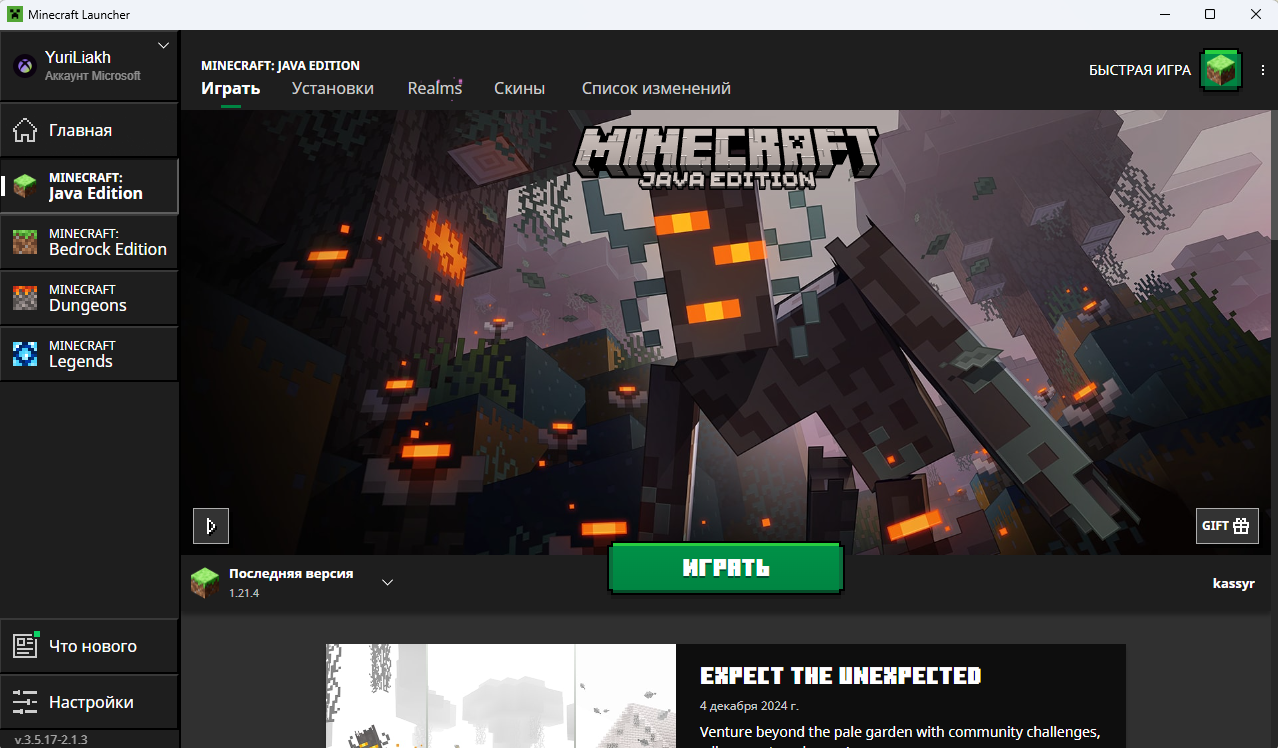Click the Minecraft Launcher creeper title icon
This screenshot has height=748, width=1278.
point(15,15)
